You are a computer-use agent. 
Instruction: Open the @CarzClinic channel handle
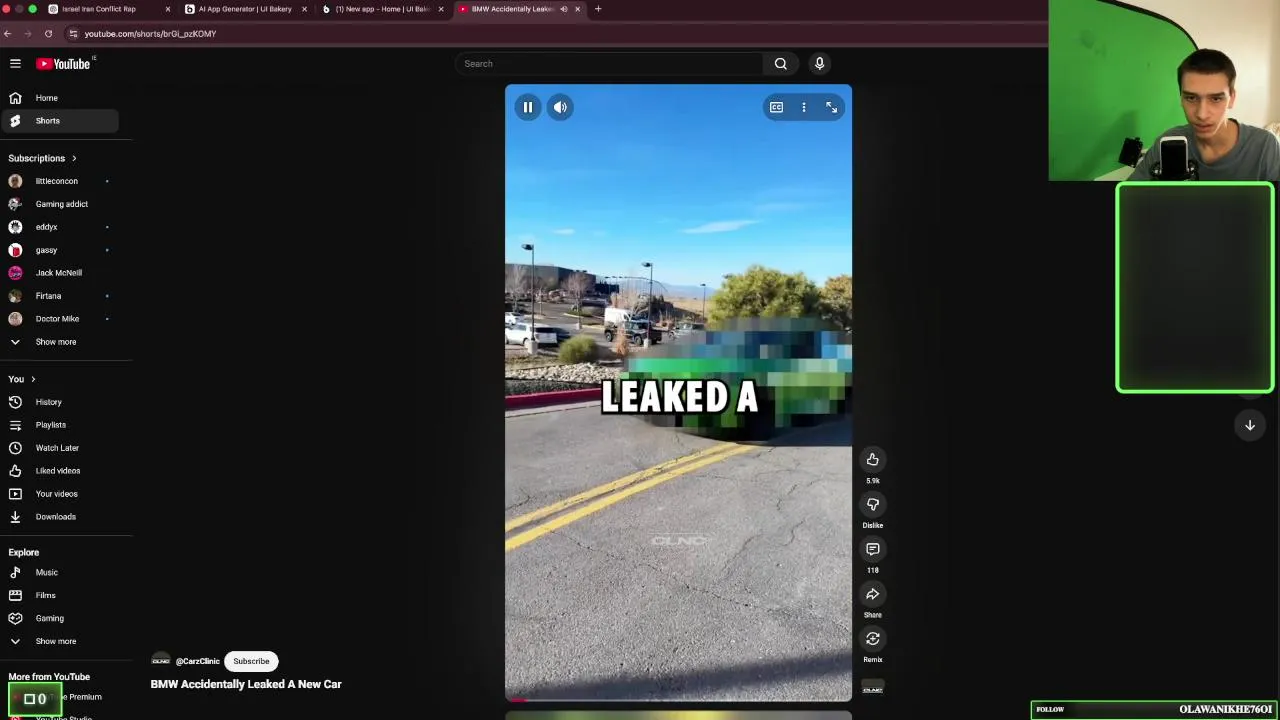coord(197,661)
